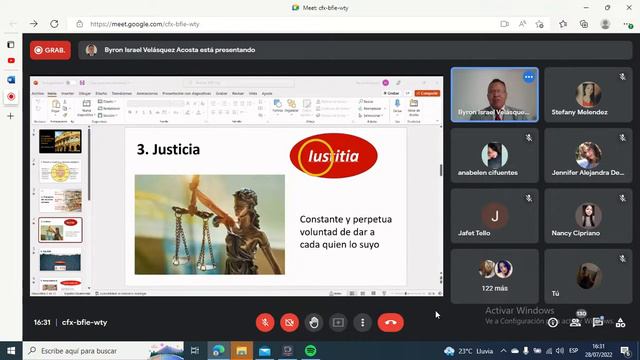The width and height of the screenshot is (640, 360).
Task: Click the 3. Justicia slide title
Action: pyautogui.click(x=168, y=149)
